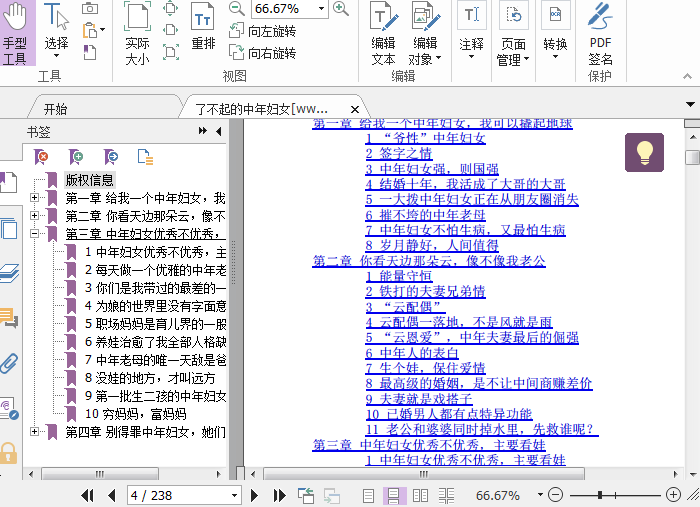Activate the Select tool (选择)
Screen dimensions: 700x507
pos(57,31)
